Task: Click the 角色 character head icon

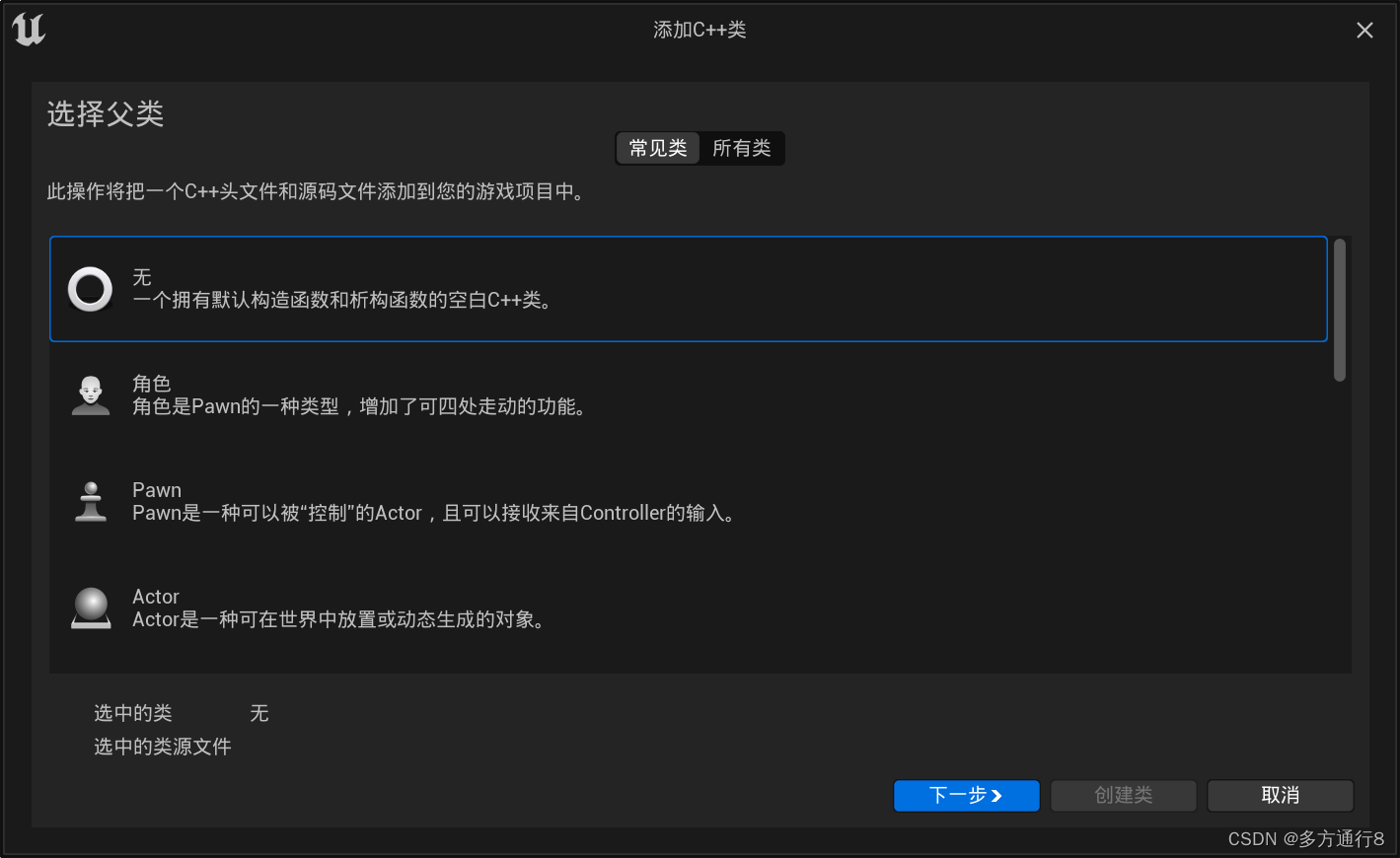Action: [x=90, y=395]
